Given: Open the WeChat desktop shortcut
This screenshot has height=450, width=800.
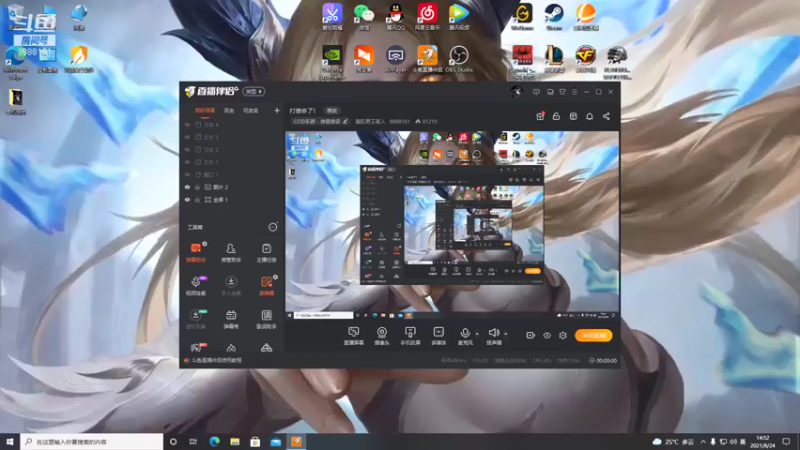Looking at the screenshot, I should coord(364,17).
